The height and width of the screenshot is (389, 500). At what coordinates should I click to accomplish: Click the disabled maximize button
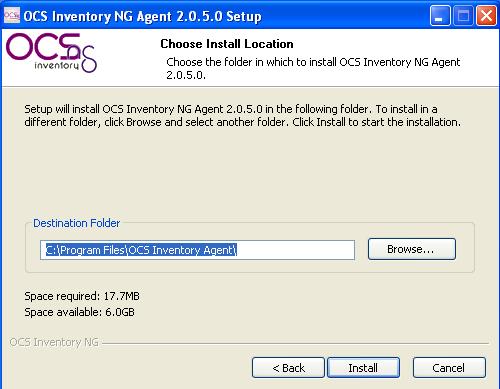tap(463, 16)
